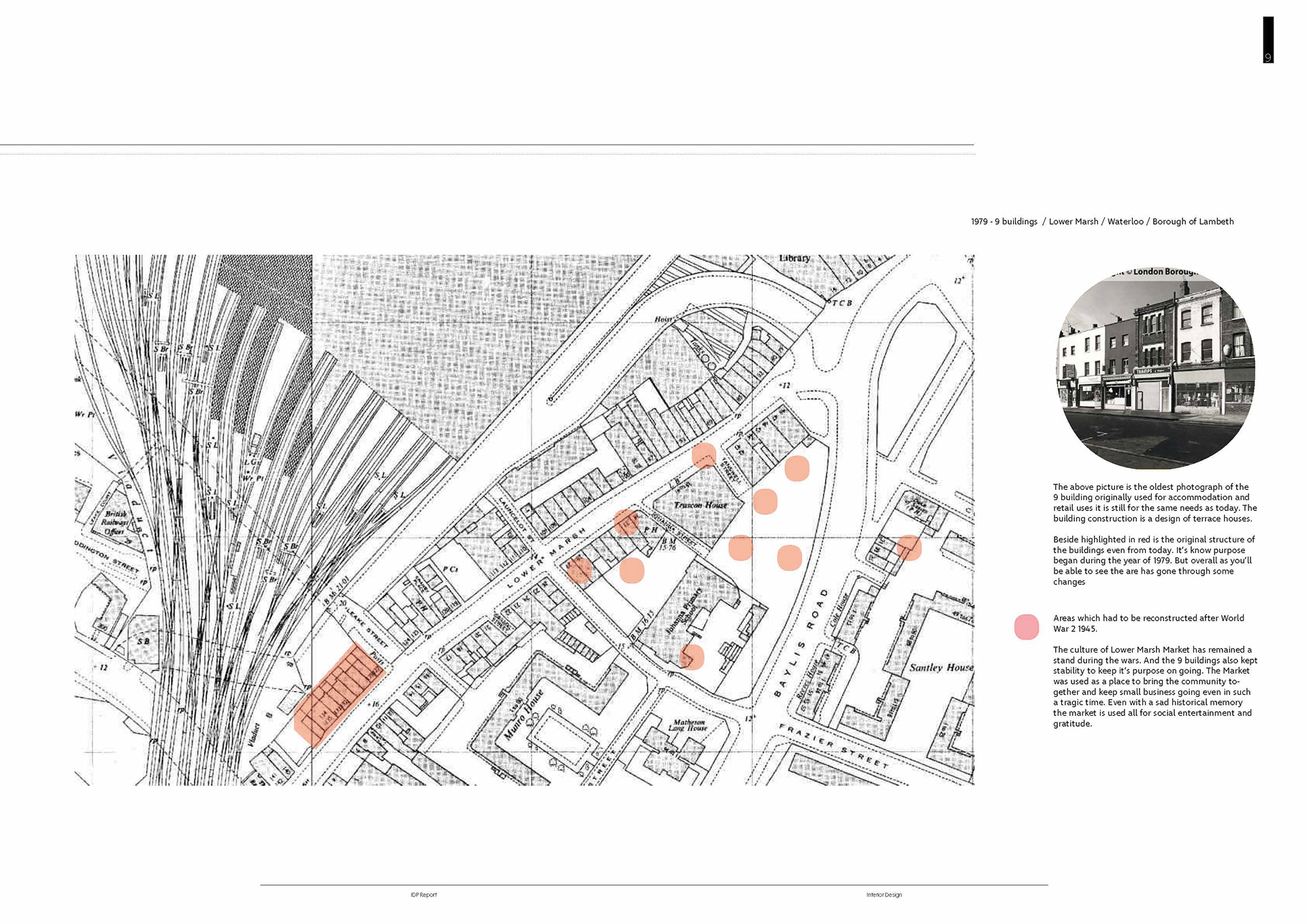Click the 'Munro House' map label
The height and width of the screenshot is (924, 1307).
click(523, 715)
